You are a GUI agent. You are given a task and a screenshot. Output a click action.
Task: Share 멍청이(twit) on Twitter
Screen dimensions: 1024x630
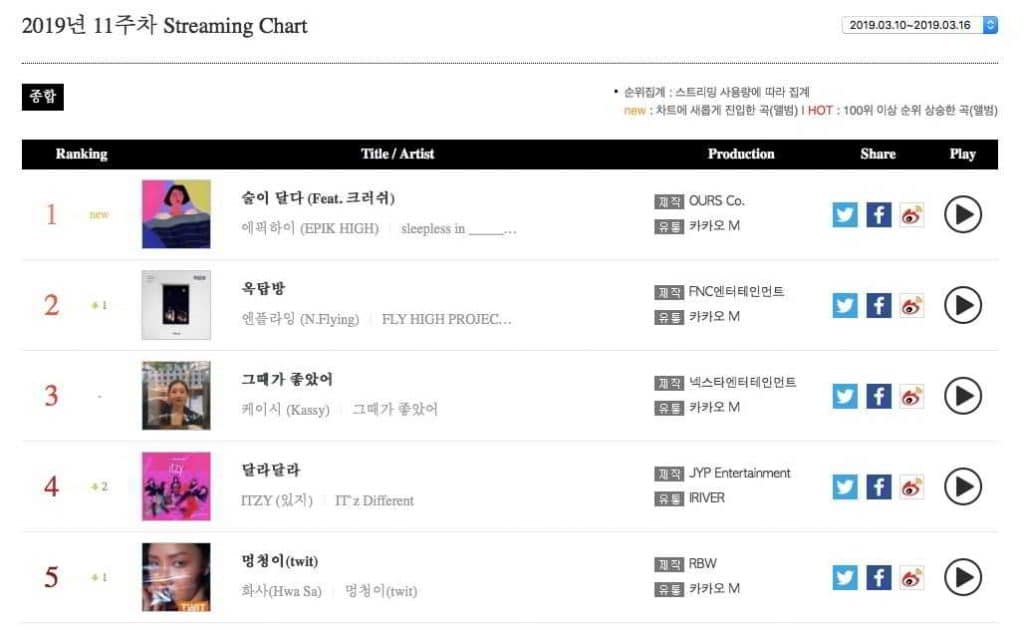pyautogui.click(x=845, y=577)
